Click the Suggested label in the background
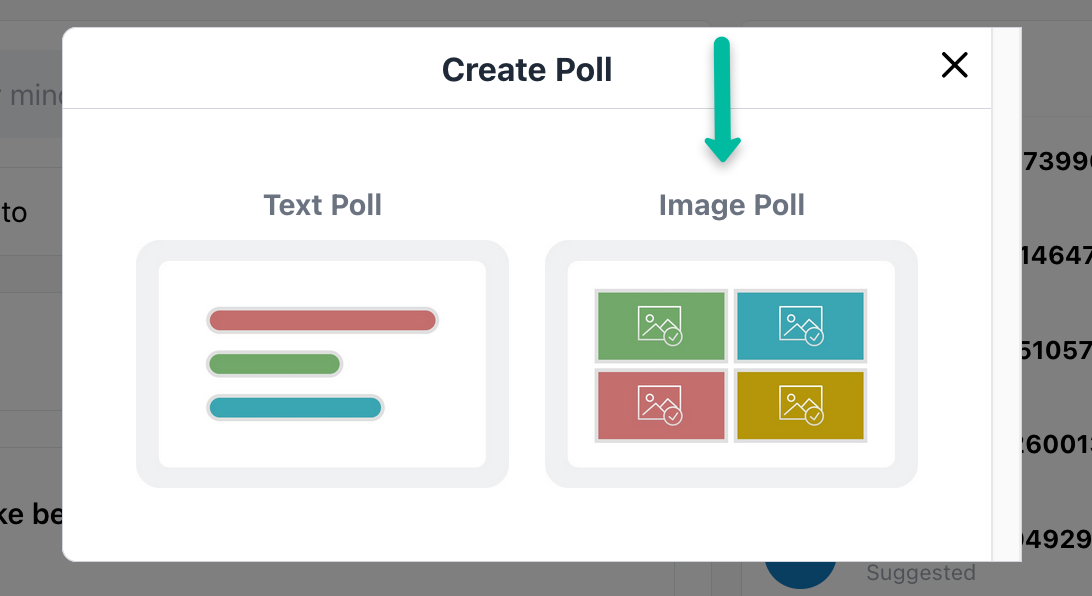Viewport: 1092px width, 596px height. [919, 572]
